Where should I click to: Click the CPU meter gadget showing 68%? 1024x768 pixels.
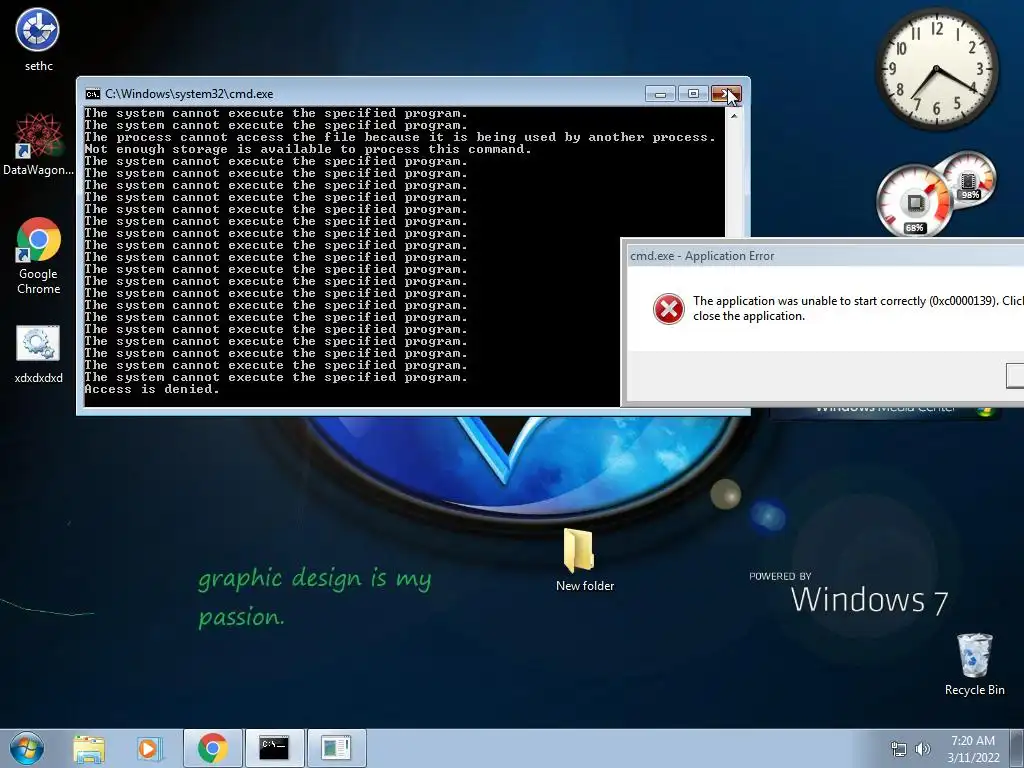pyautogui.click(x=914, y=201)
